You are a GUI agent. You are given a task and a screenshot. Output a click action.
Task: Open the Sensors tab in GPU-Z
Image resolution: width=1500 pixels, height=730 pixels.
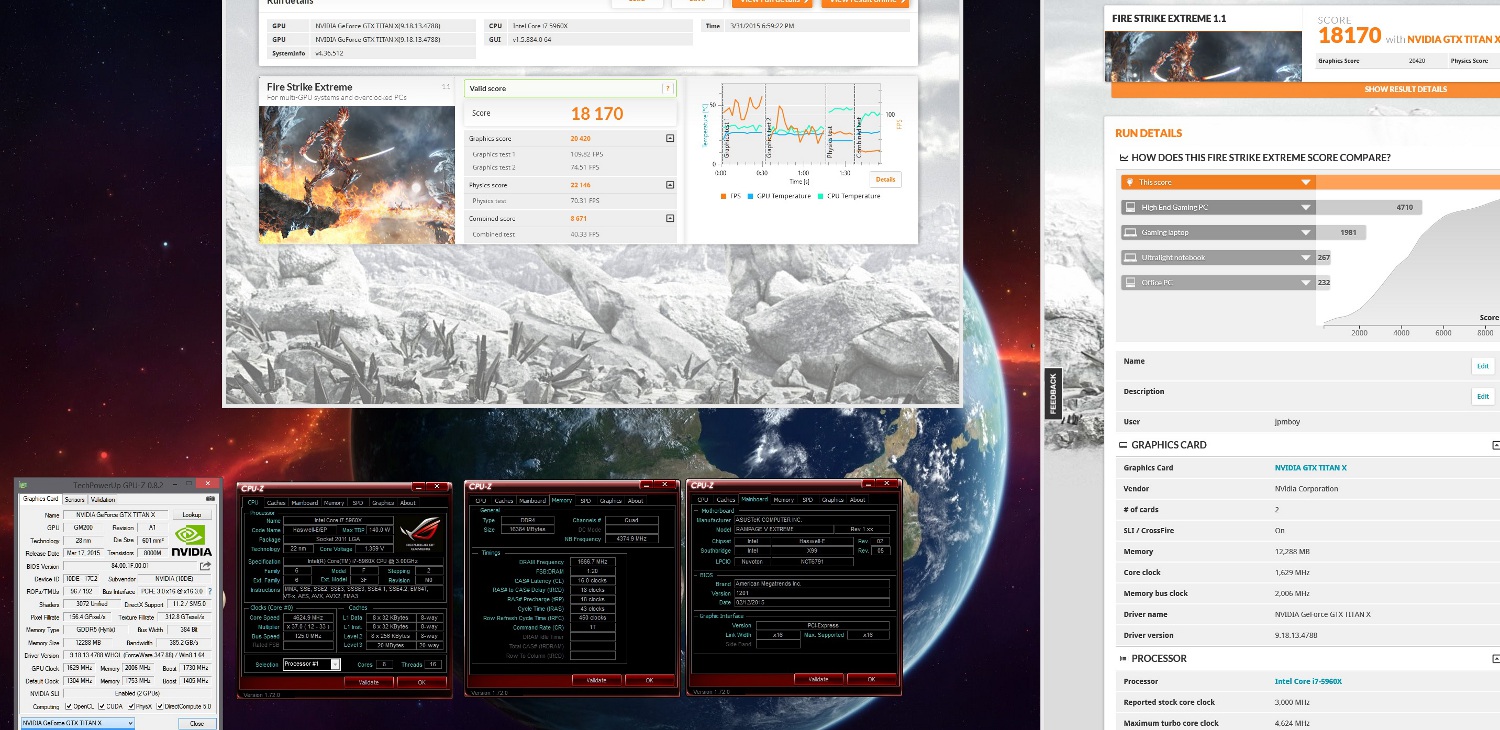(74, 499)
